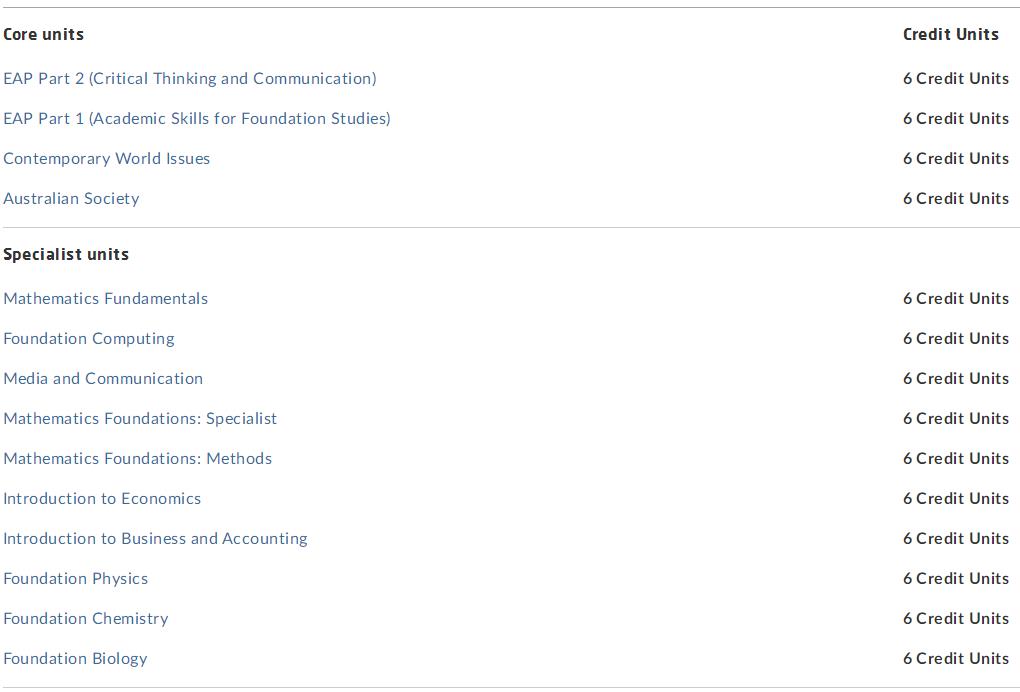Click the Credit Units column header
The width and height of the screenshot is (1020, 692).
click(x=951, y=34)
